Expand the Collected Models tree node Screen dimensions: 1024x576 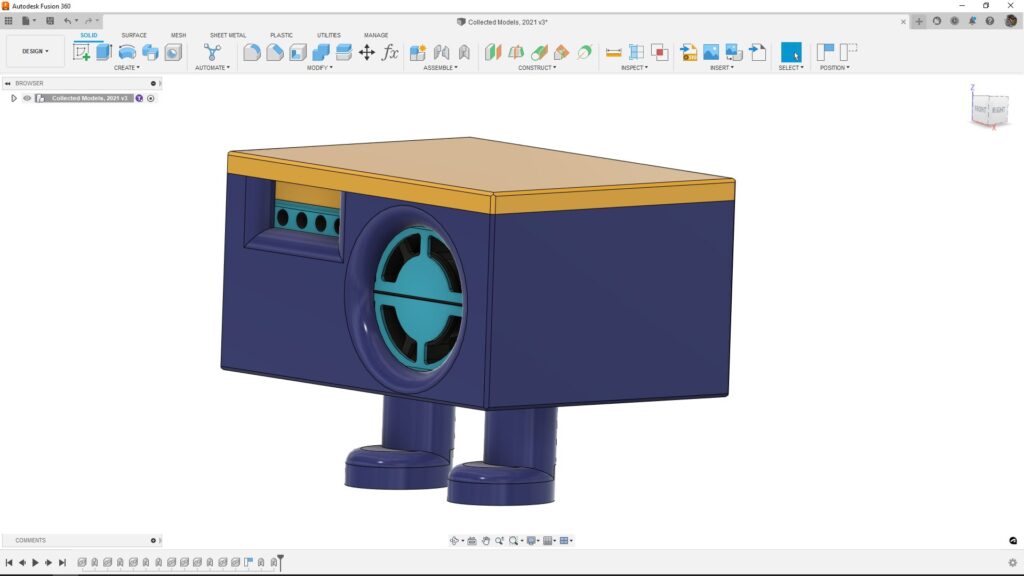[14, 99]
